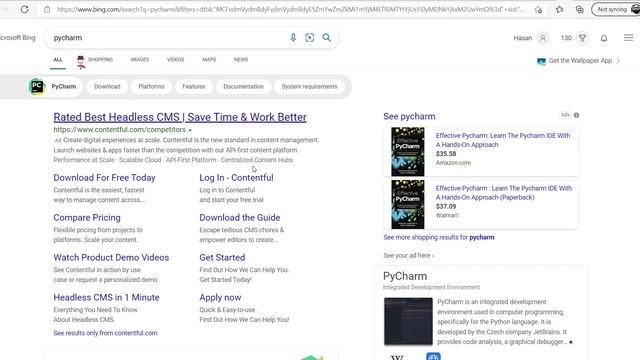Open Log In - Contentful link
Image resolution: width=640 pixels, height=360 pixels.
point(236,178)
